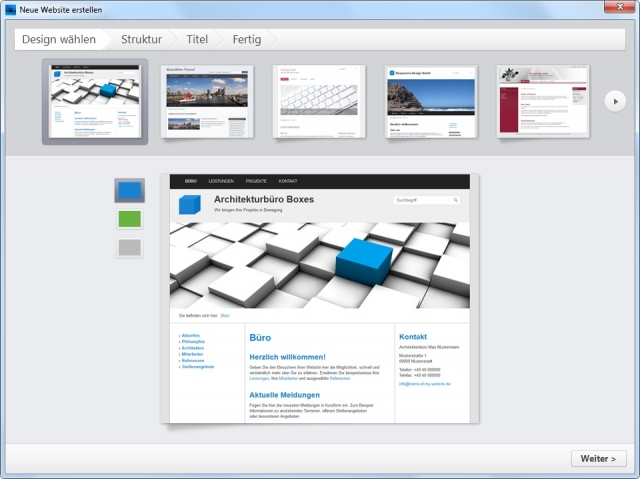Click the scroll-right arrow for more designs

pyautogui.click(x=616, y=100)
